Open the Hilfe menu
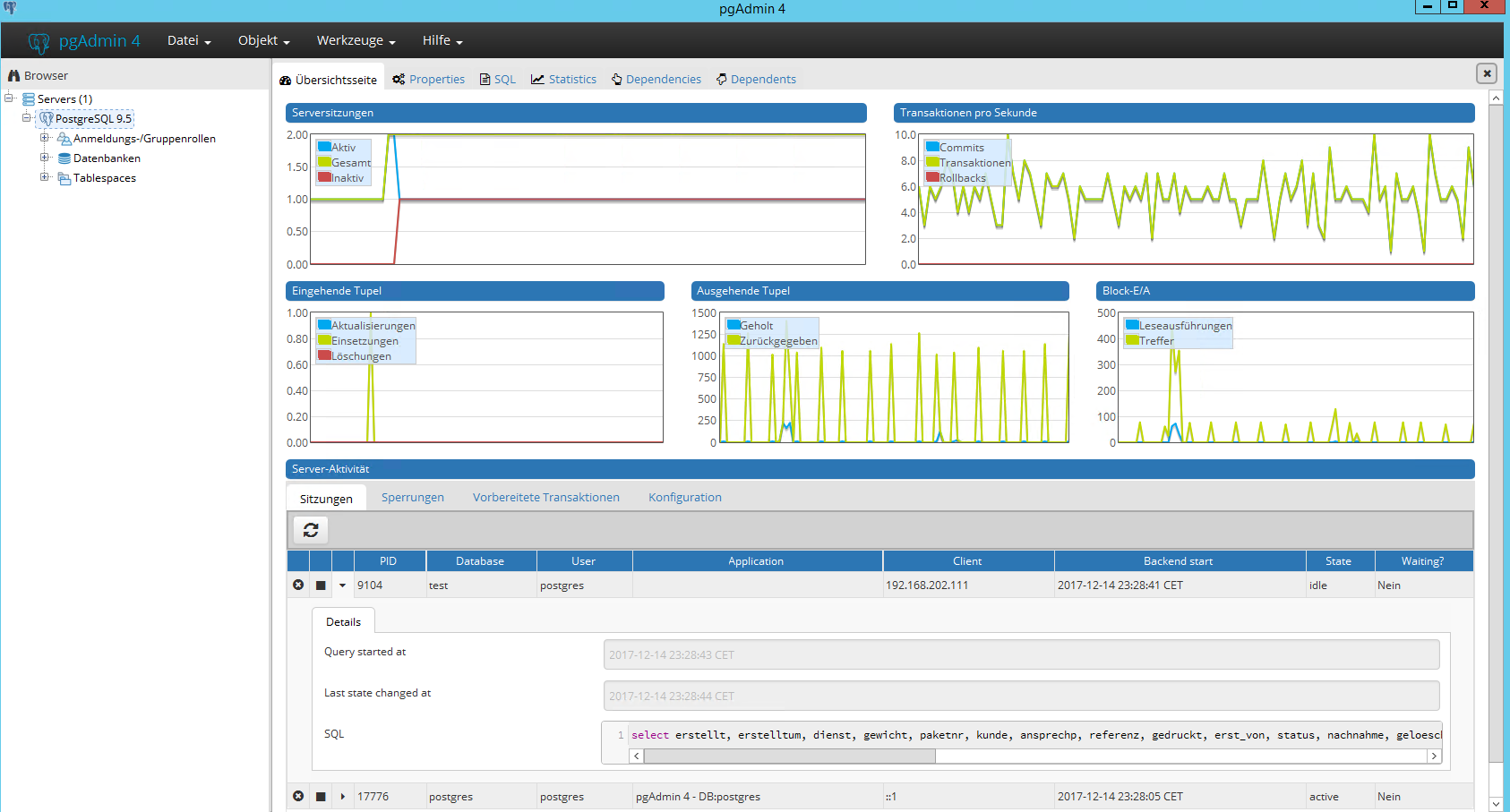 (442, 40)
